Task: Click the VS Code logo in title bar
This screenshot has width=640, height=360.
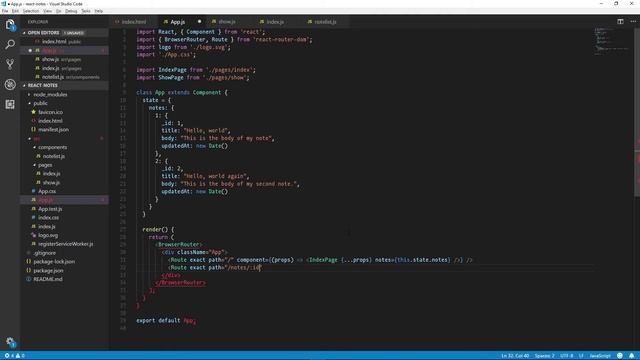Action: click(4, 4)
